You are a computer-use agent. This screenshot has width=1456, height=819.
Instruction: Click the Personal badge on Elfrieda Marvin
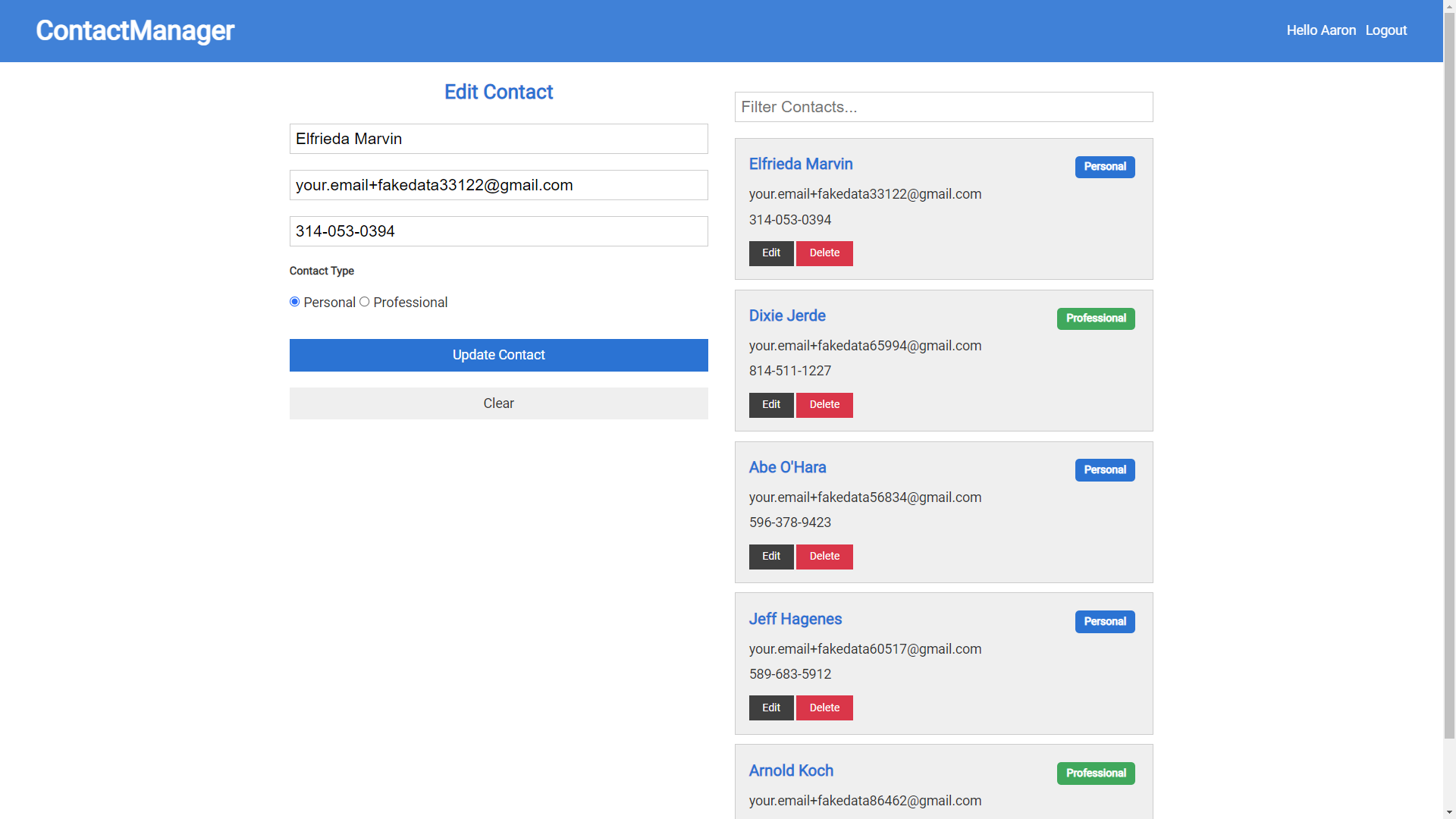point(1105,166)
